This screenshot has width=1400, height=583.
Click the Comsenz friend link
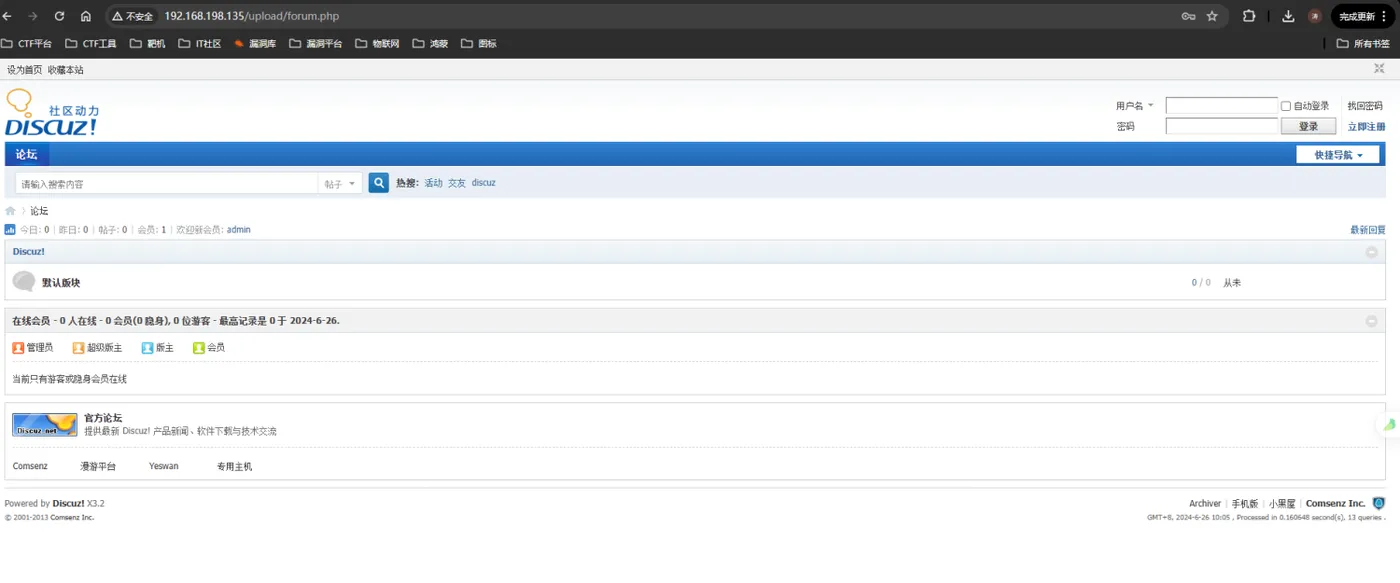click(x=30, y=466)
